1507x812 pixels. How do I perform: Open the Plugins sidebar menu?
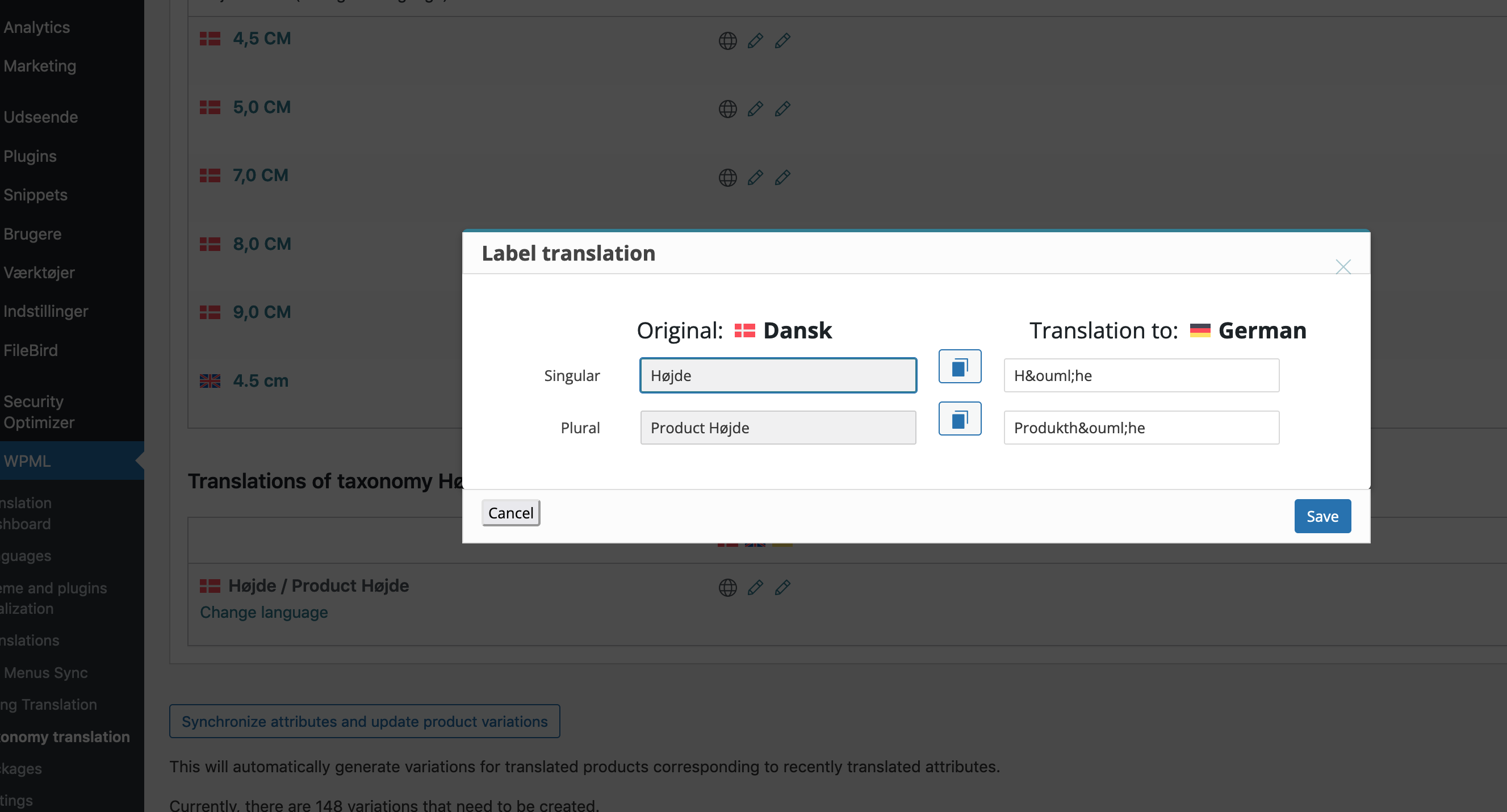30,156
